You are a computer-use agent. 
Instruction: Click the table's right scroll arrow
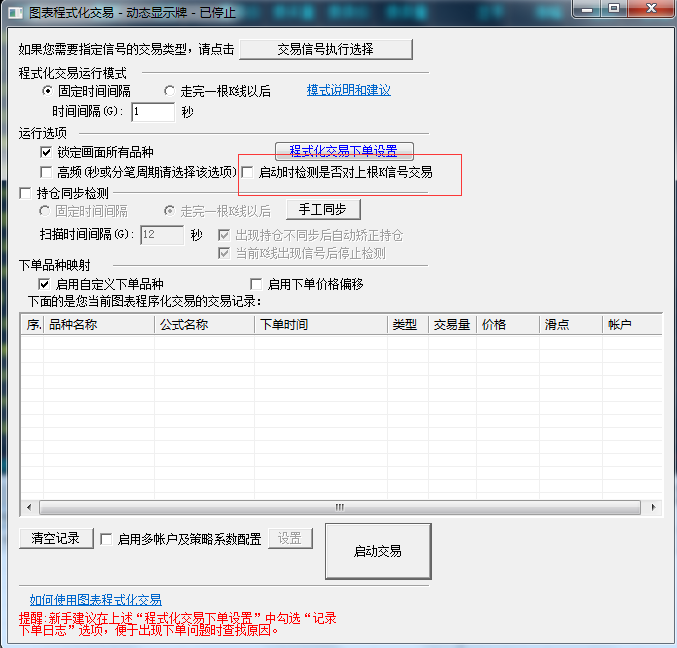click(653, 507)
